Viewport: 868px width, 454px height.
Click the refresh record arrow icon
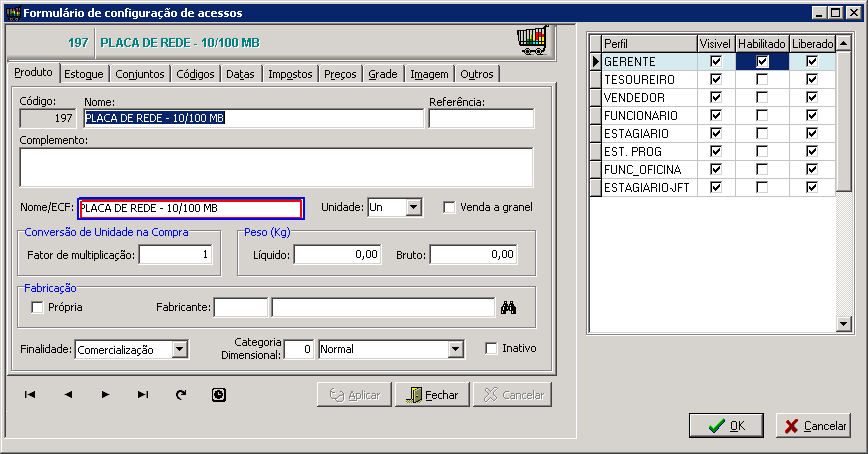181,395
